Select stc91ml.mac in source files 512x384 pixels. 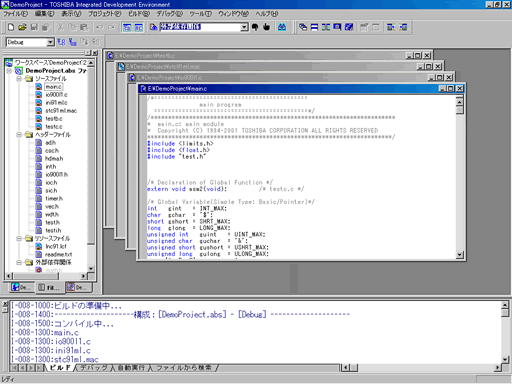coord(61,111)
